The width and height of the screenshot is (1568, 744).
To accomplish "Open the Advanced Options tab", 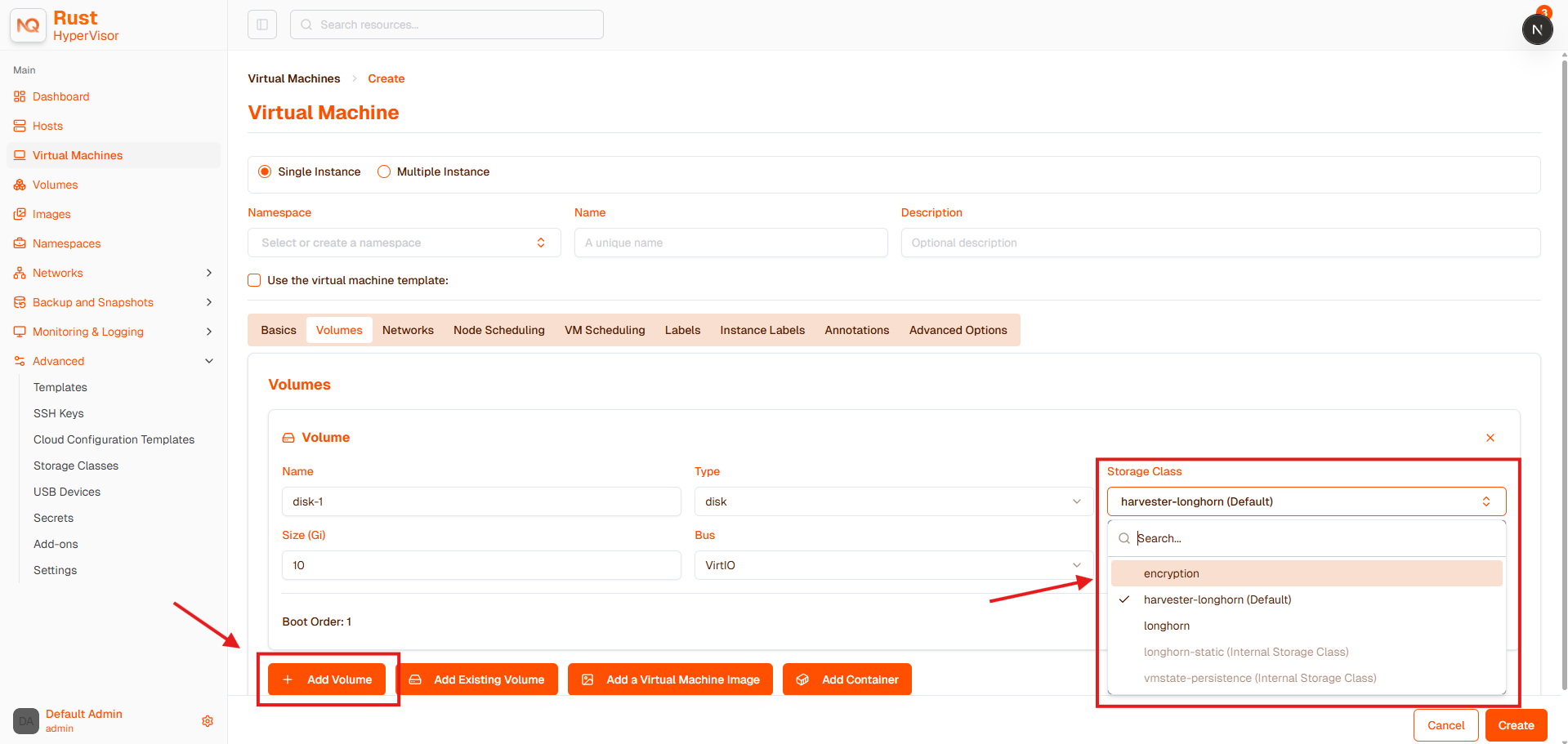I will coord(958,330).
